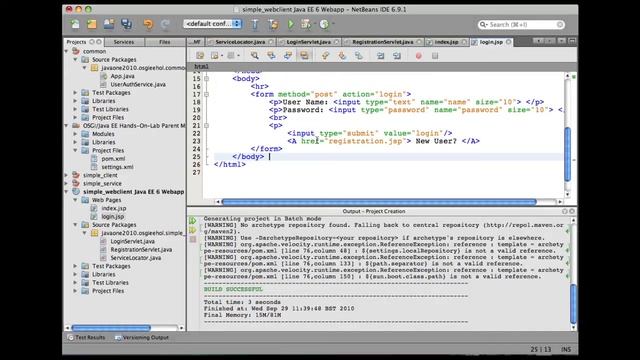Toggle bookmark on the current line
The width and height of the screenshot is (640, 360).
pos(358,56)
